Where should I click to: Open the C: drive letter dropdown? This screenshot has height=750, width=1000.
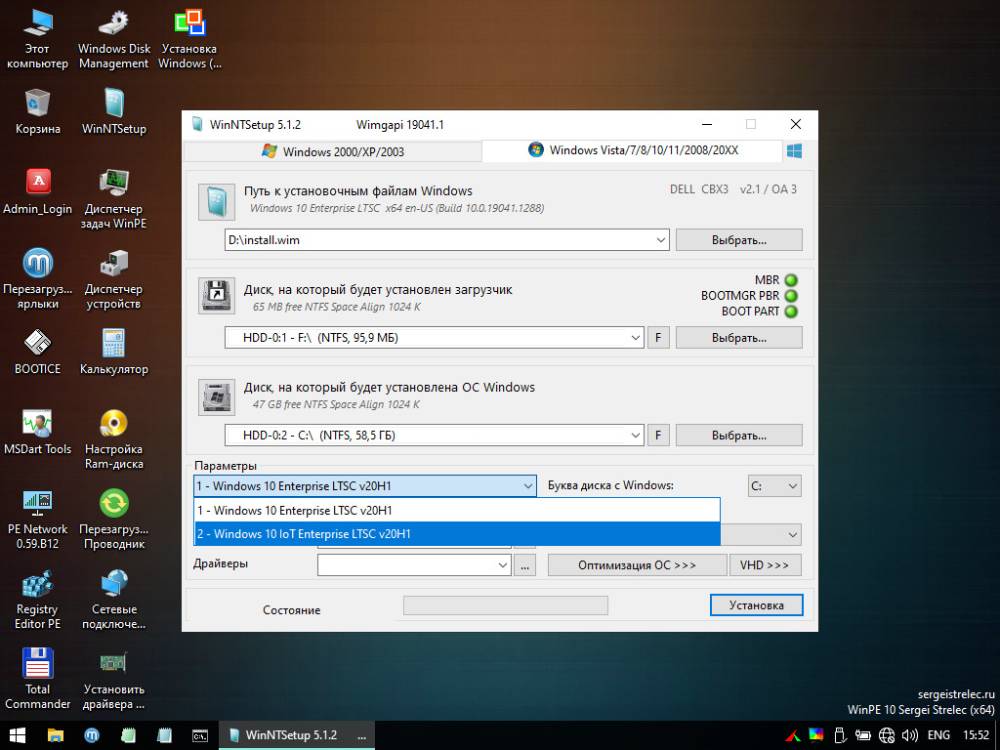(x=774, y=486)
